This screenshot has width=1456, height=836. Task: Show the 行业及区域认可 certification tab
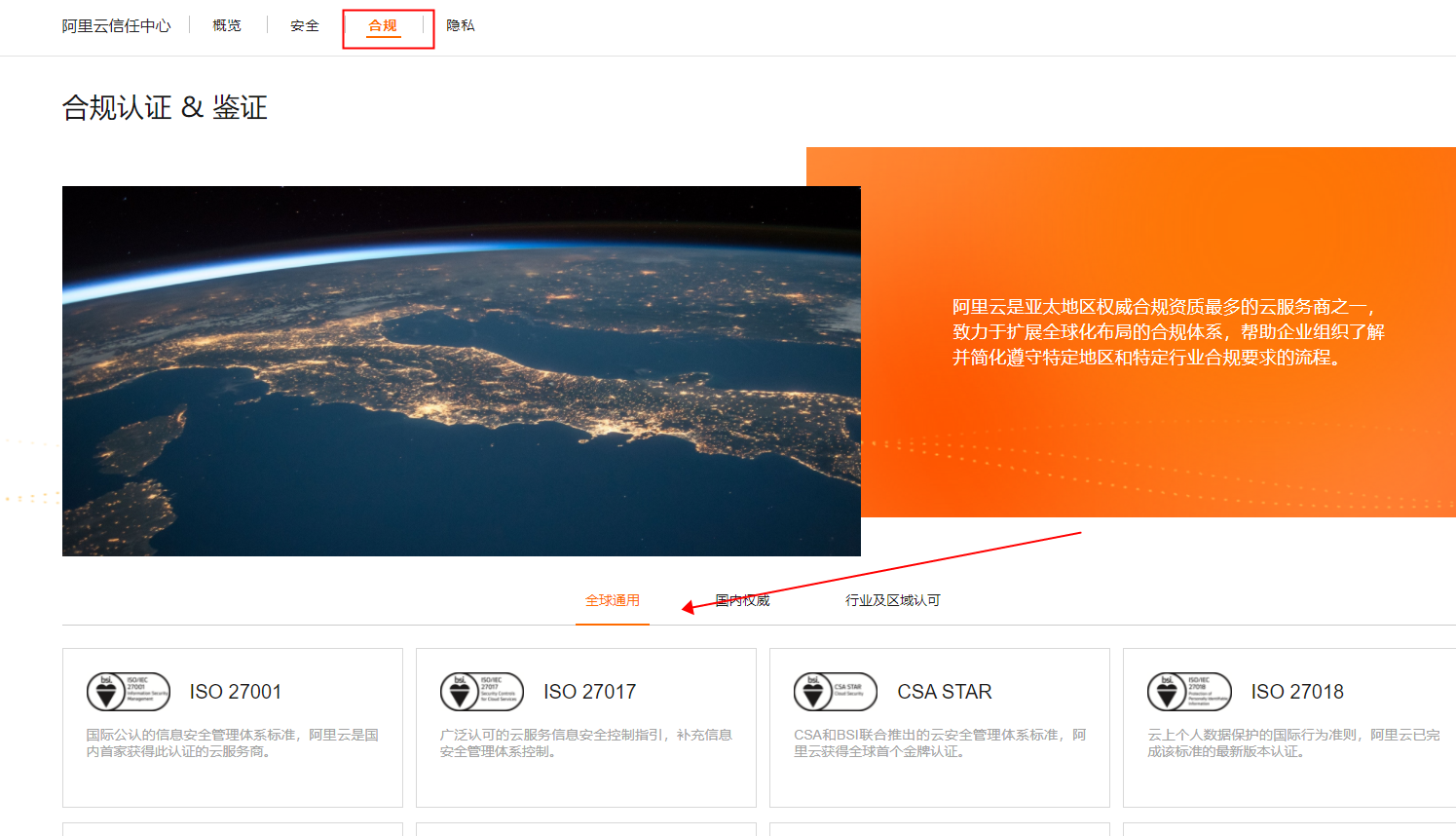(x=893, y=600)
